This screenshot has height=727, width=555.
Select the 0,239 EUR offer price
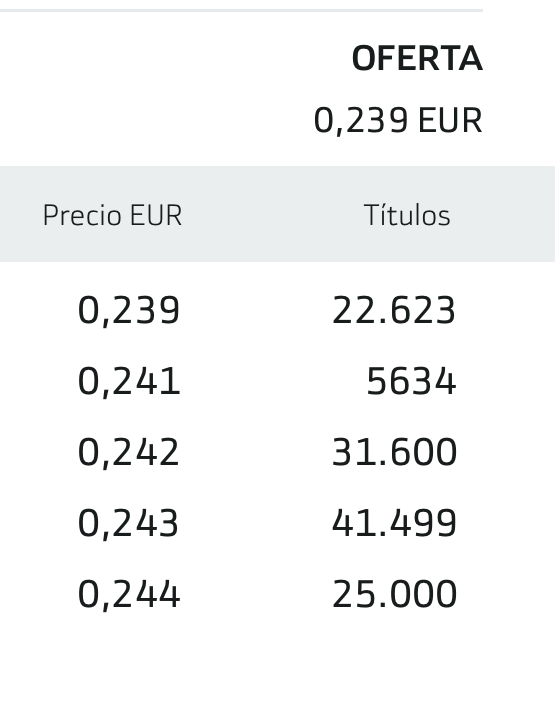click(x=398, y=121)
